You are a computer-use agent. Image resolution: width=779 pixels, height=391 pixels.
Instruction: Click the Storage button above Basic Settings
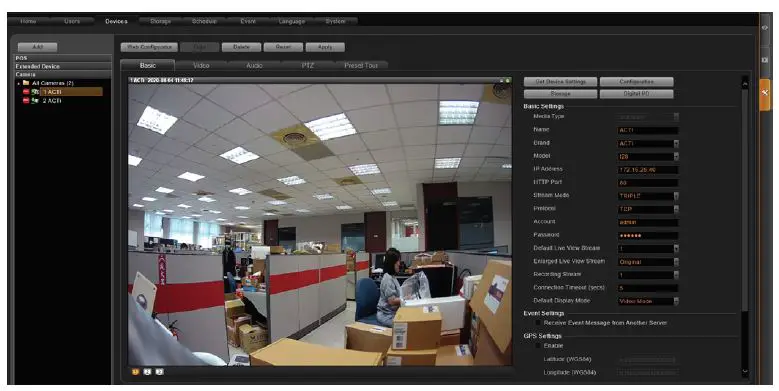pos(560,94)
